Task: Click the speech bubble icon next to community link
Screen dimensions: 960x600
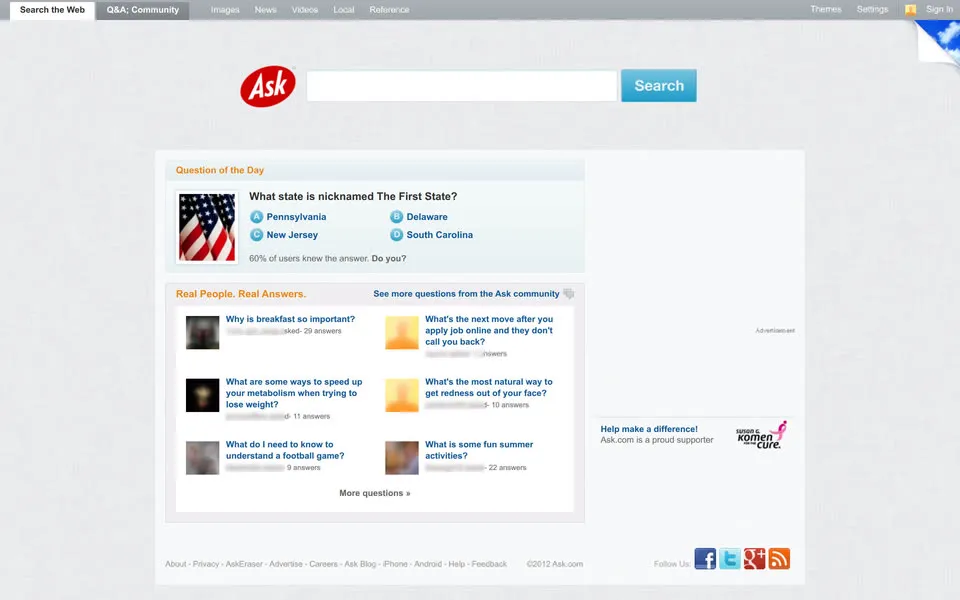Action: (x=569, y=294)
